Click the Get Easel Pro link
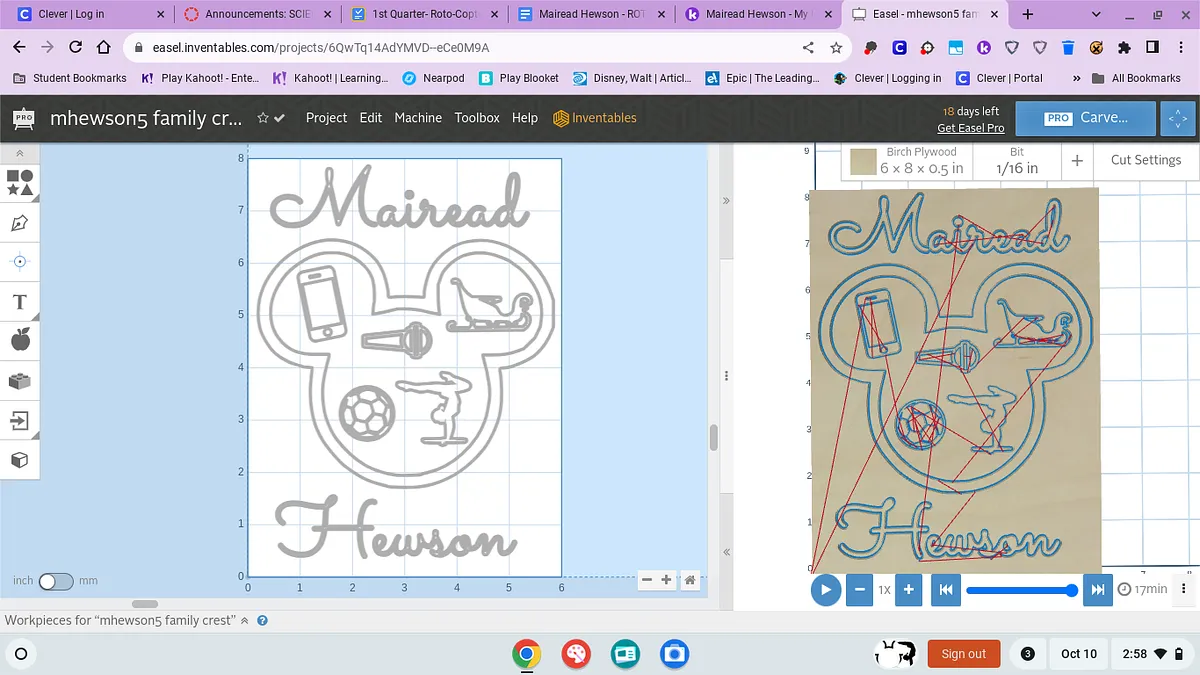This screenshot has width=1200, height=675. (x=970, y=128)
